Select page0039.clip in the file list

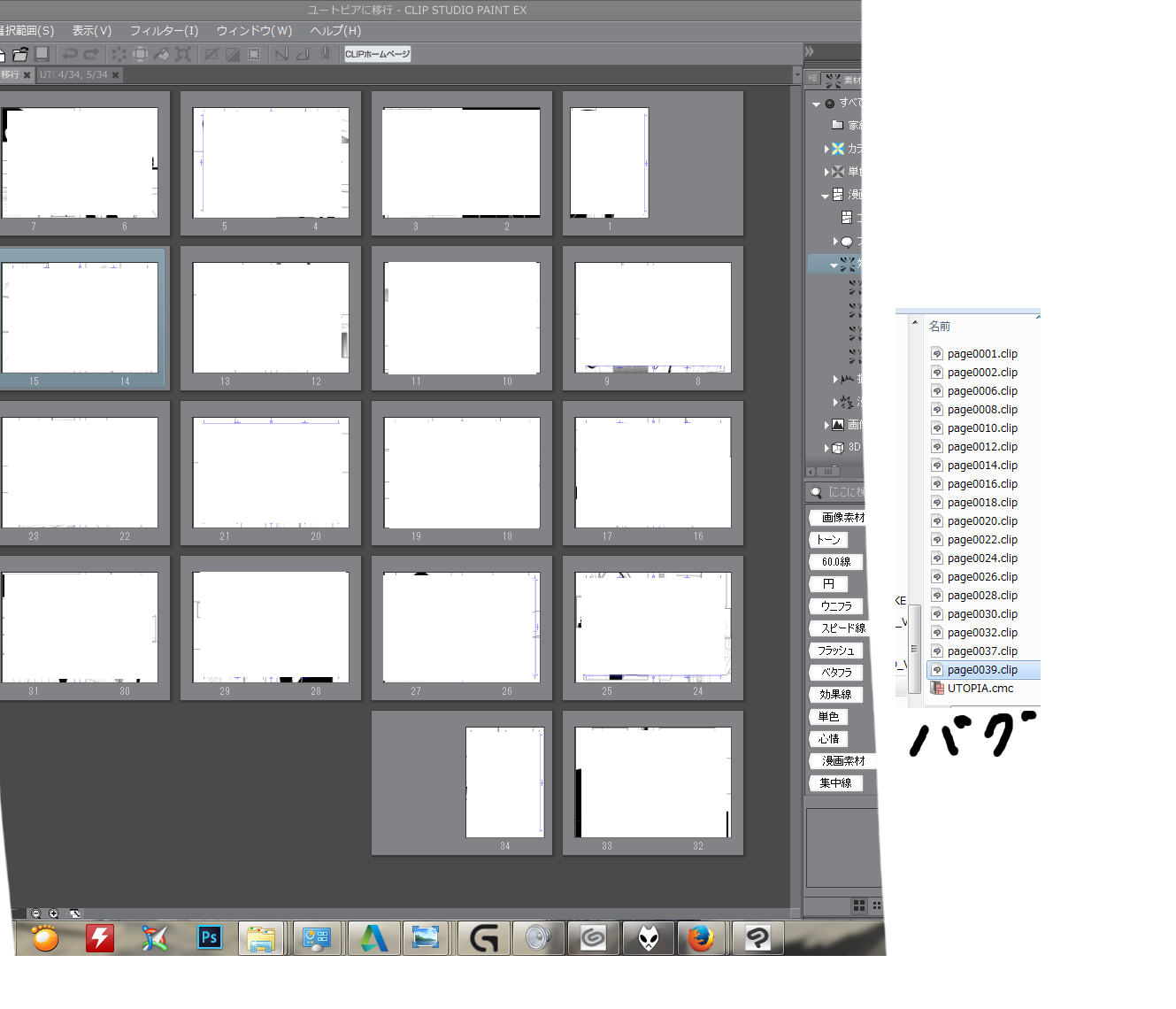tap(982, 670)
